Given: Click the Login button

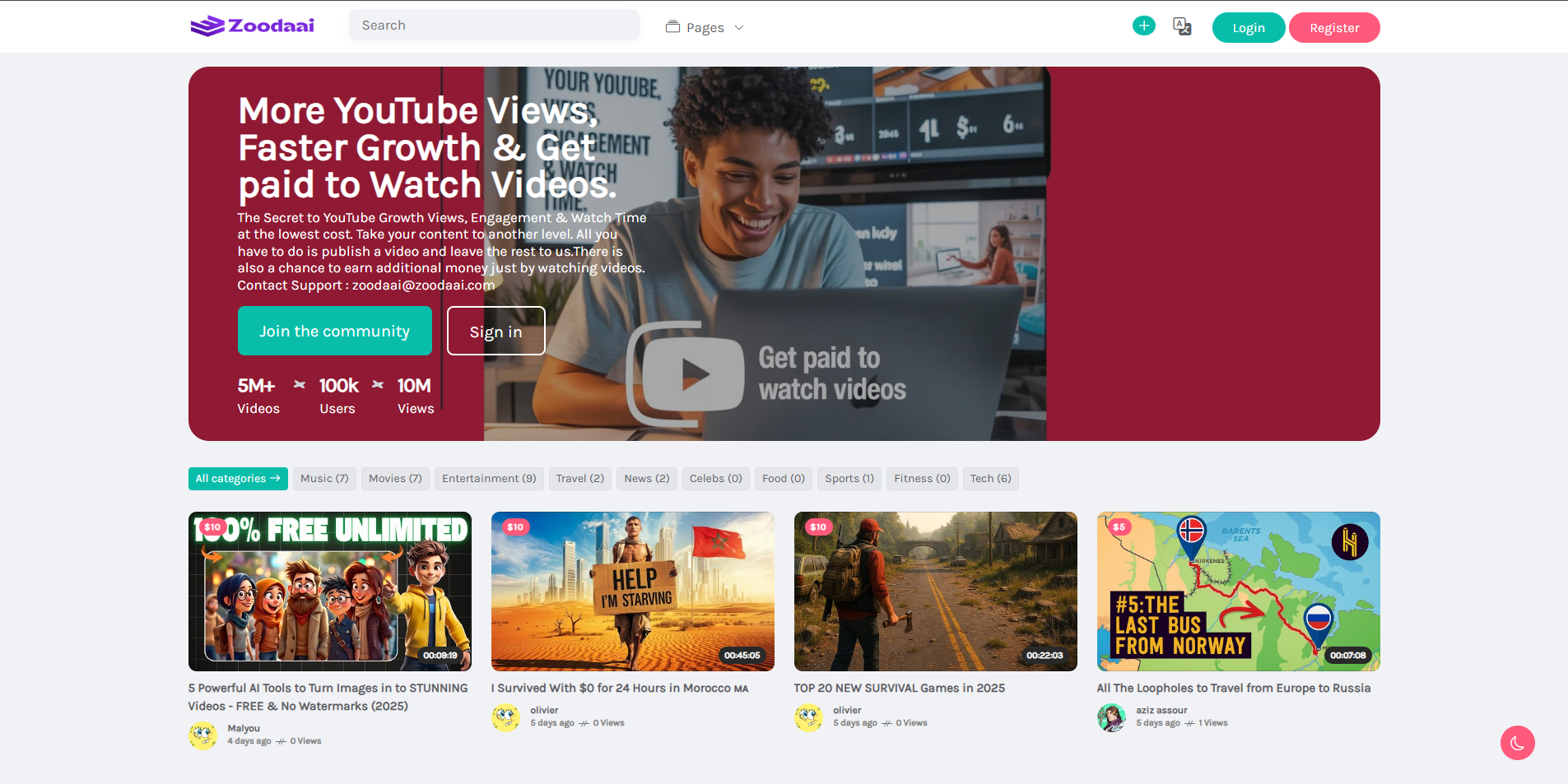Looking at the screenshot, I should [1248, 28].
